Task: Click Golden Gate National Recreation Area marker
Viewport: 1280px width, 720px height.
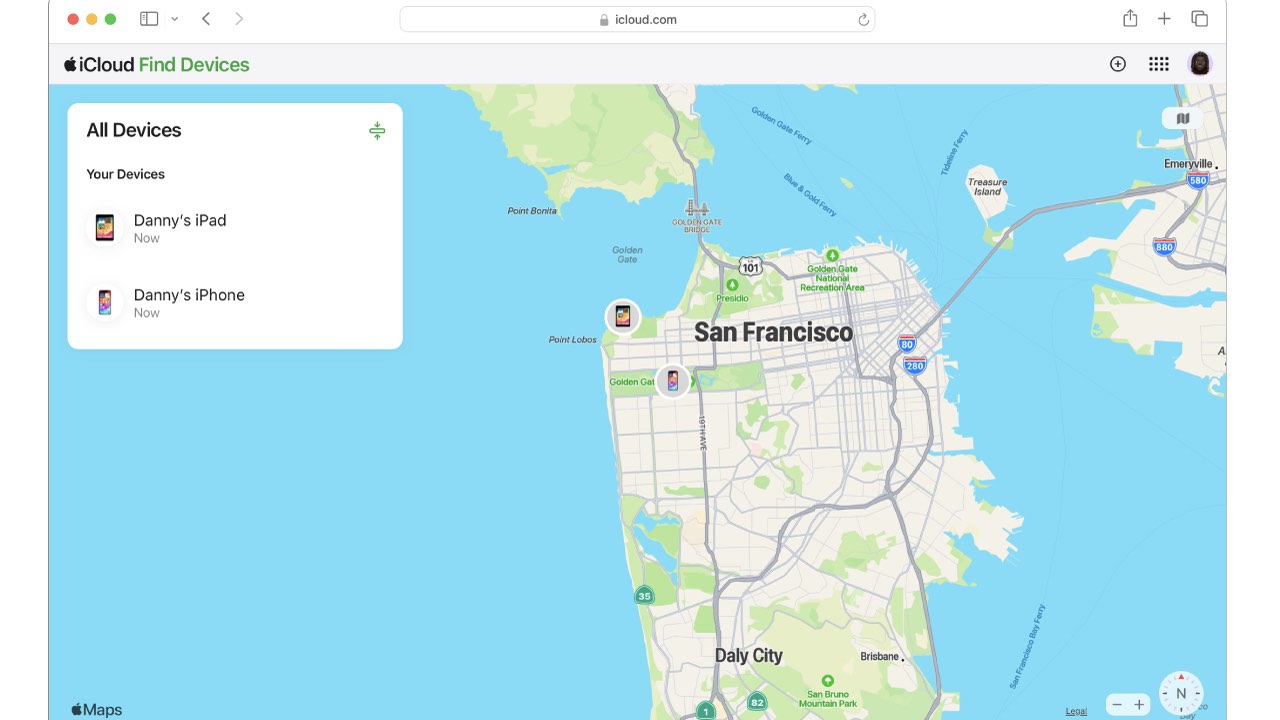Action: point(832,255)
